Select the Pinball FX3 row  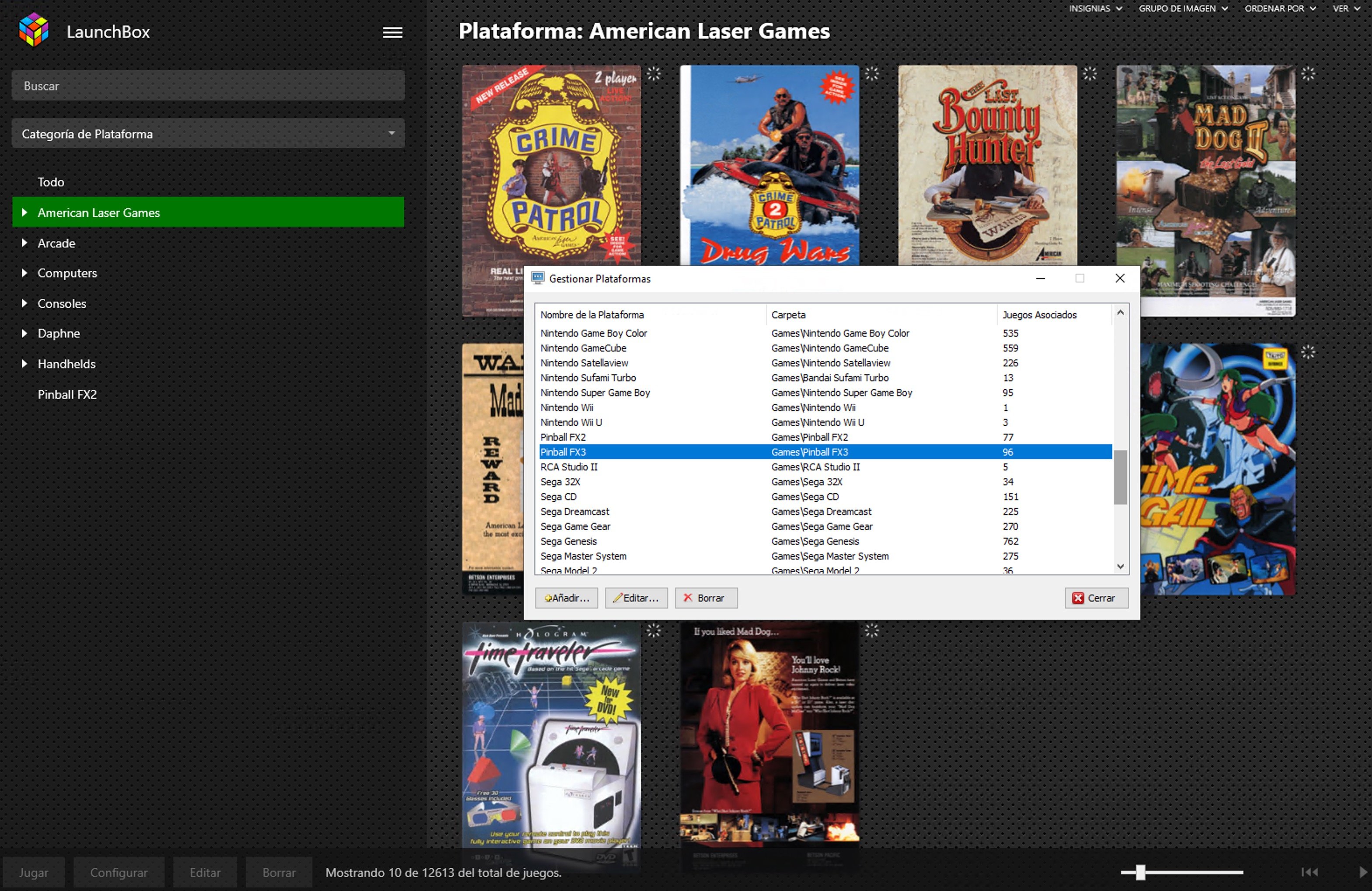(825, 452)
